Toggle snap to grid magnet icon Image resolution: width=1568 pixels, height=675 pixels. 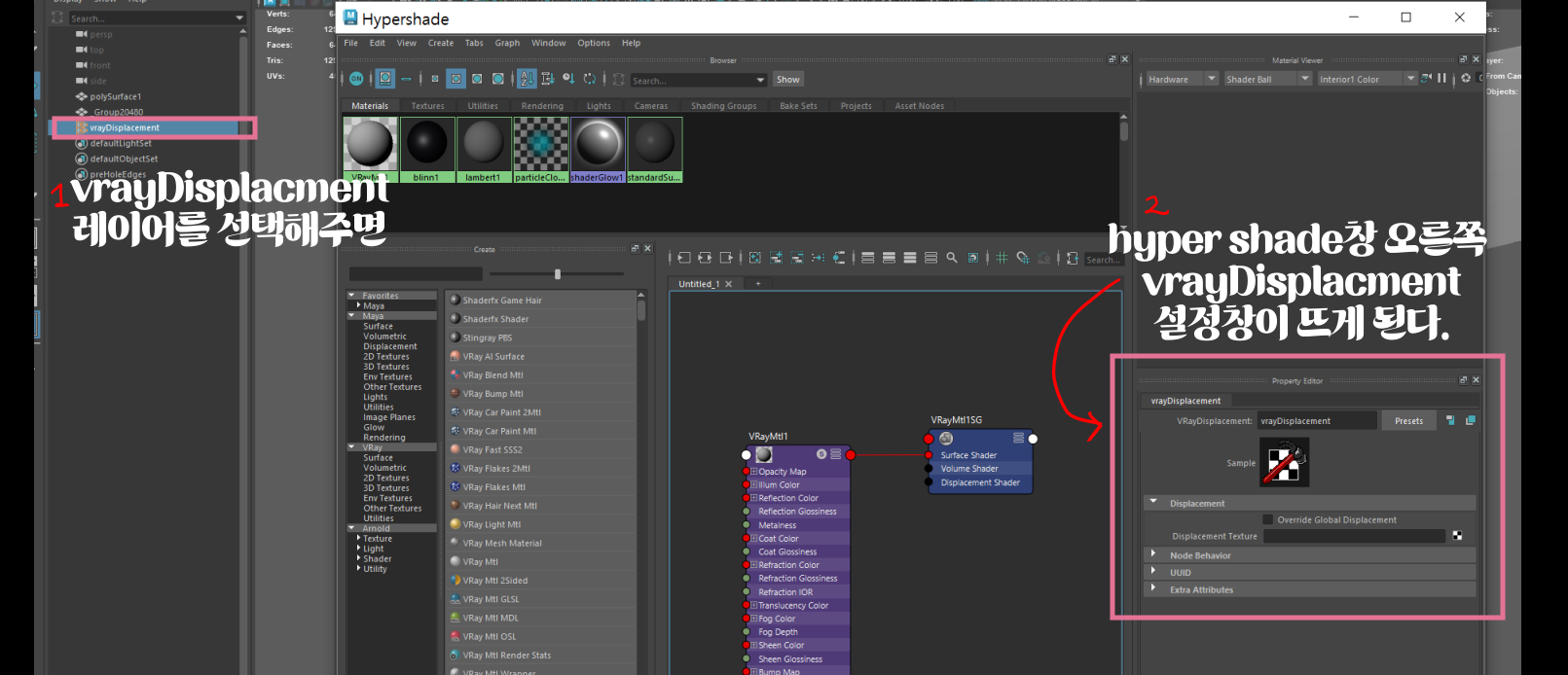(x=1023, y=258)
